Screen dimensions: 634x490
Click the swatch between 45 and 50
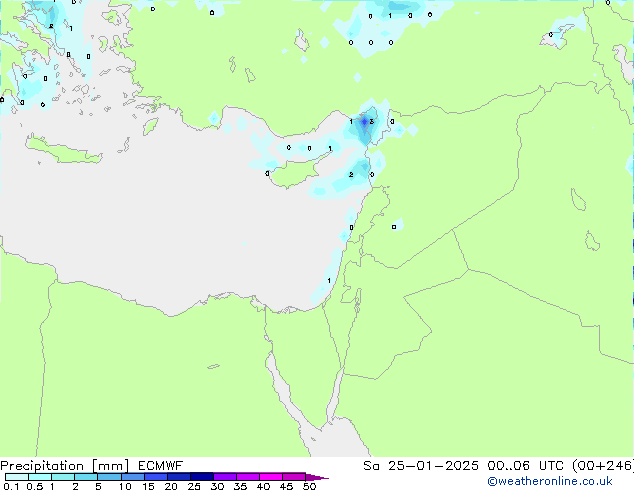point(294,477)
